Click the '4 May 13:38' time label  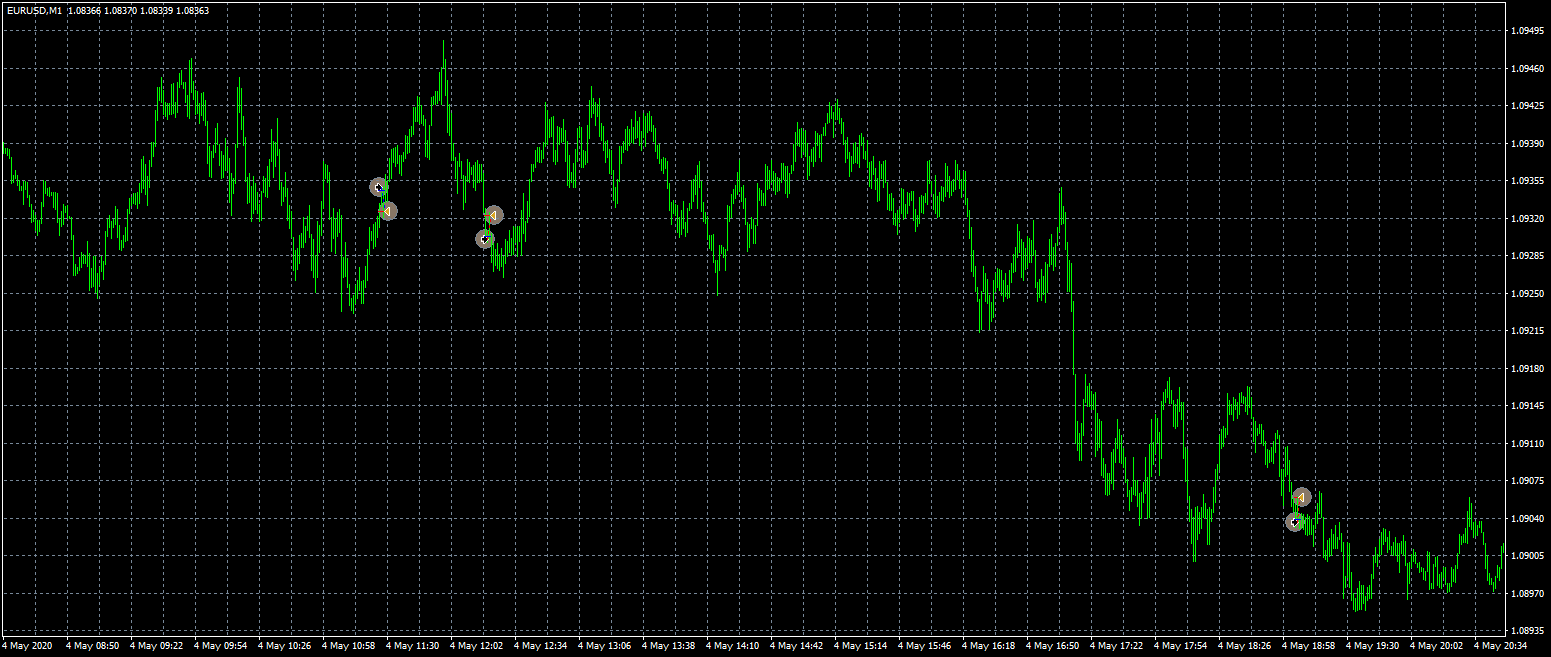tap(669, 647)
